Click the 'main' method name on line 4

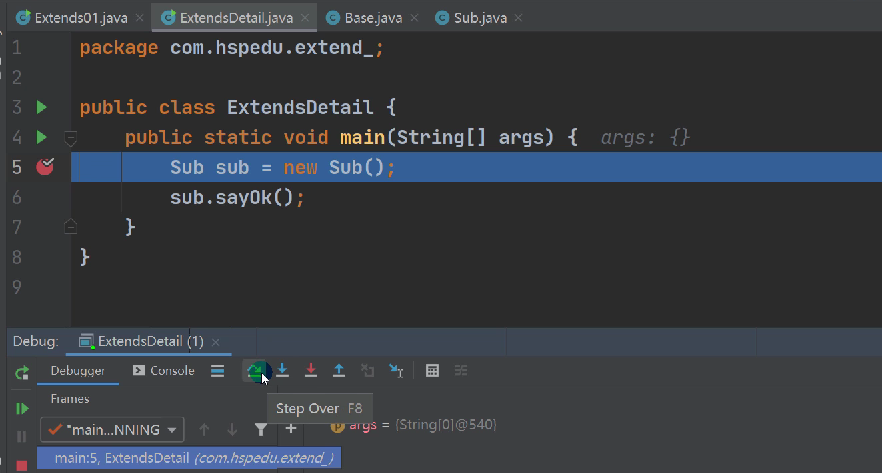[x=362, y=137]
